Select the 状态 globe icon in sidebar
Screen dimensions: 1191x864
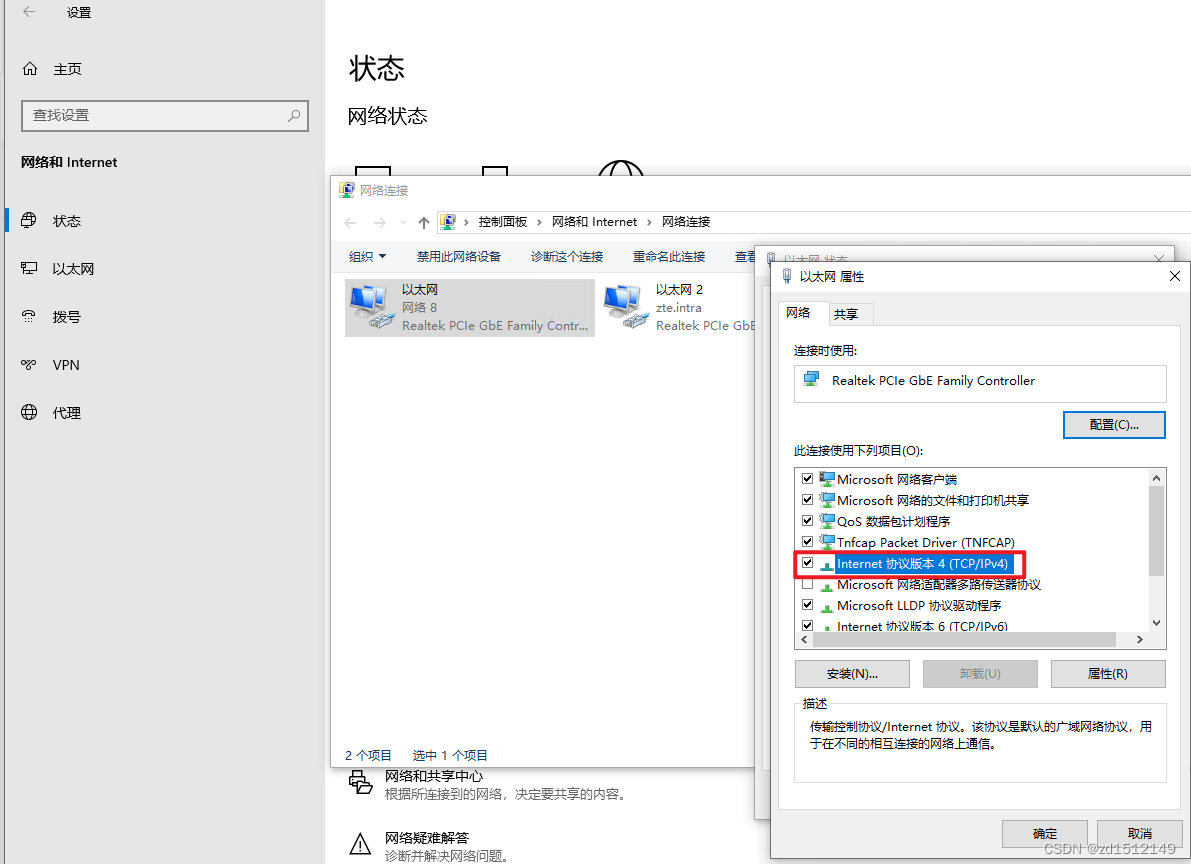pyautogui.click(x=29, y=220)
